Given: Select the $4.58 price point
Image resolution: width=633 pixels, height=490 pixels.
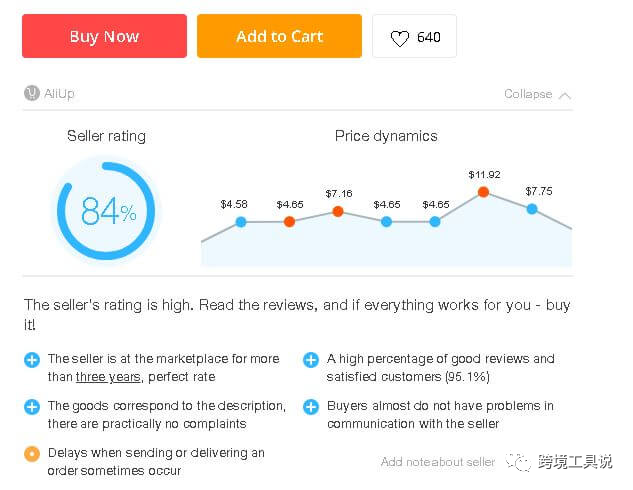Looking at the screenshot, I should 241,221.
